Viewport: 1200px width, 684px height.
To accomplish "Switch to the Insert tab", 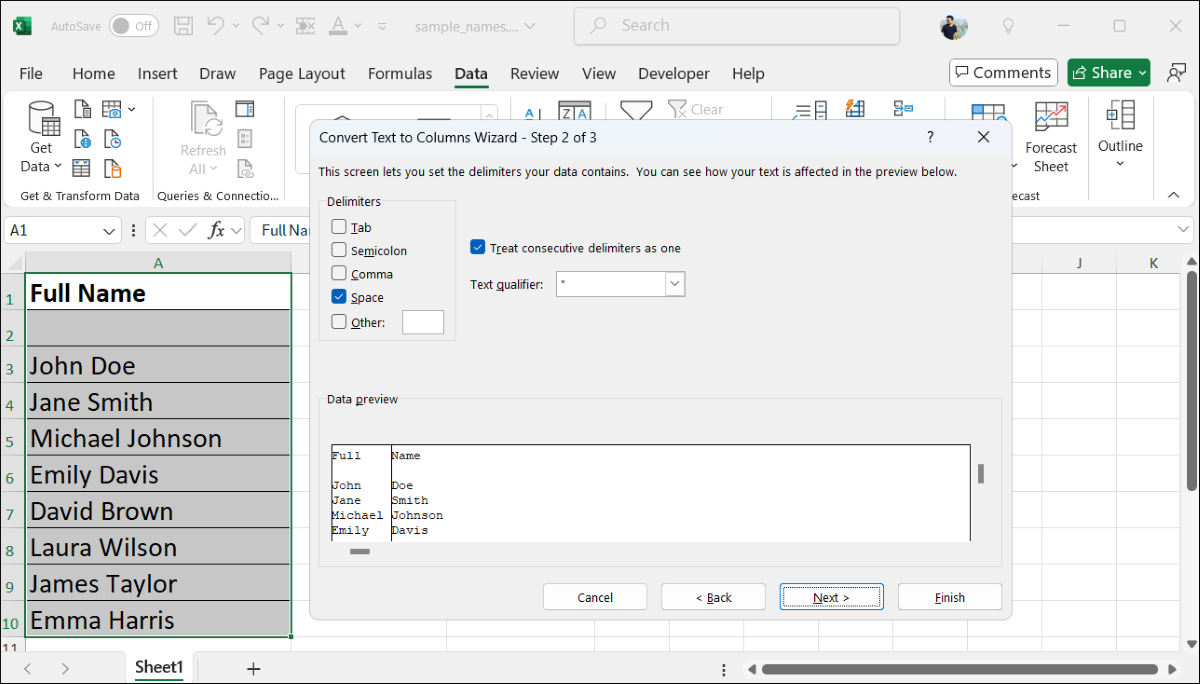I will click(158, 73).
